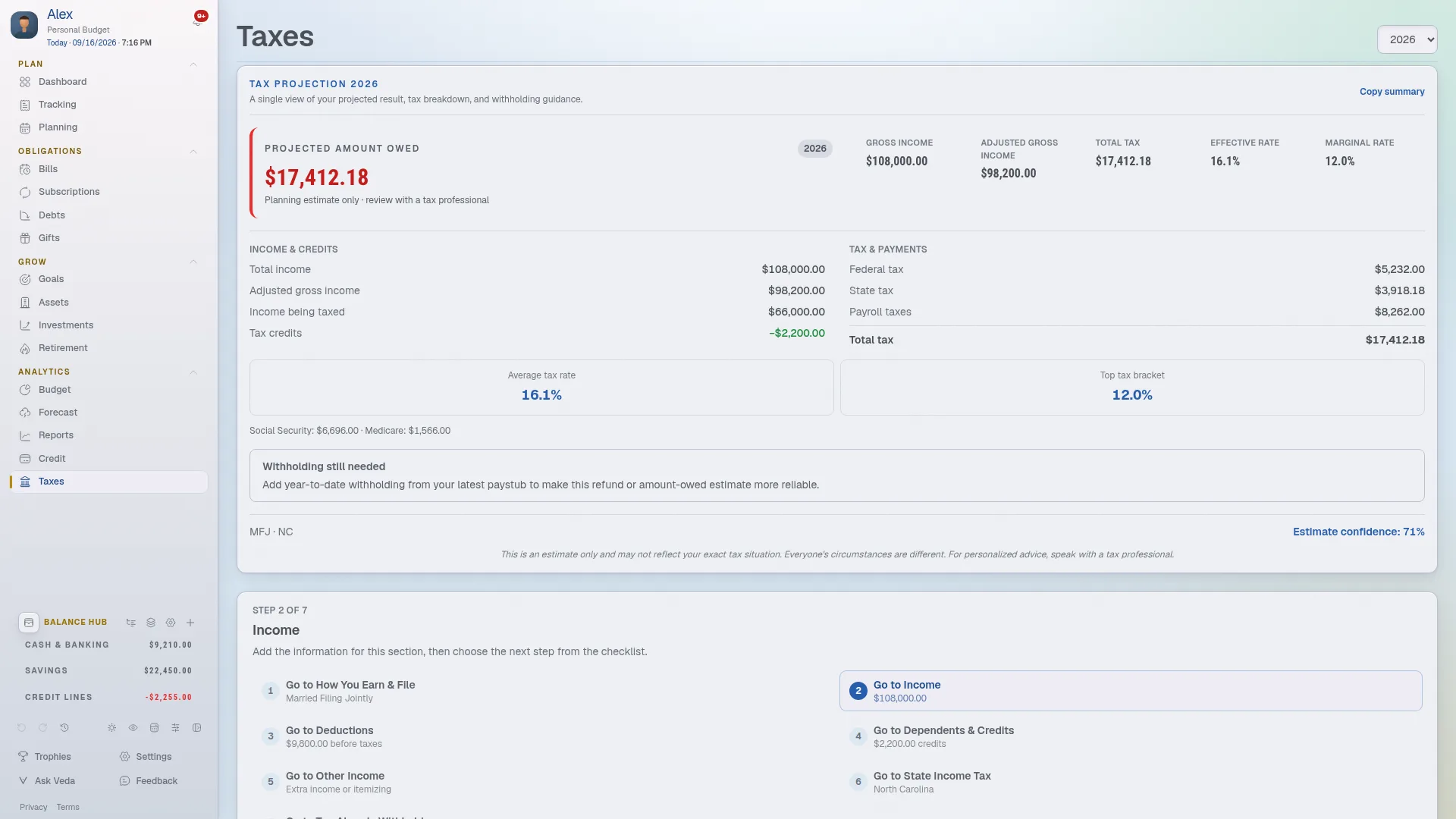Select the Go to Income step card
The width and height of the screenshot is (1456, 819).
point(1130,691)
